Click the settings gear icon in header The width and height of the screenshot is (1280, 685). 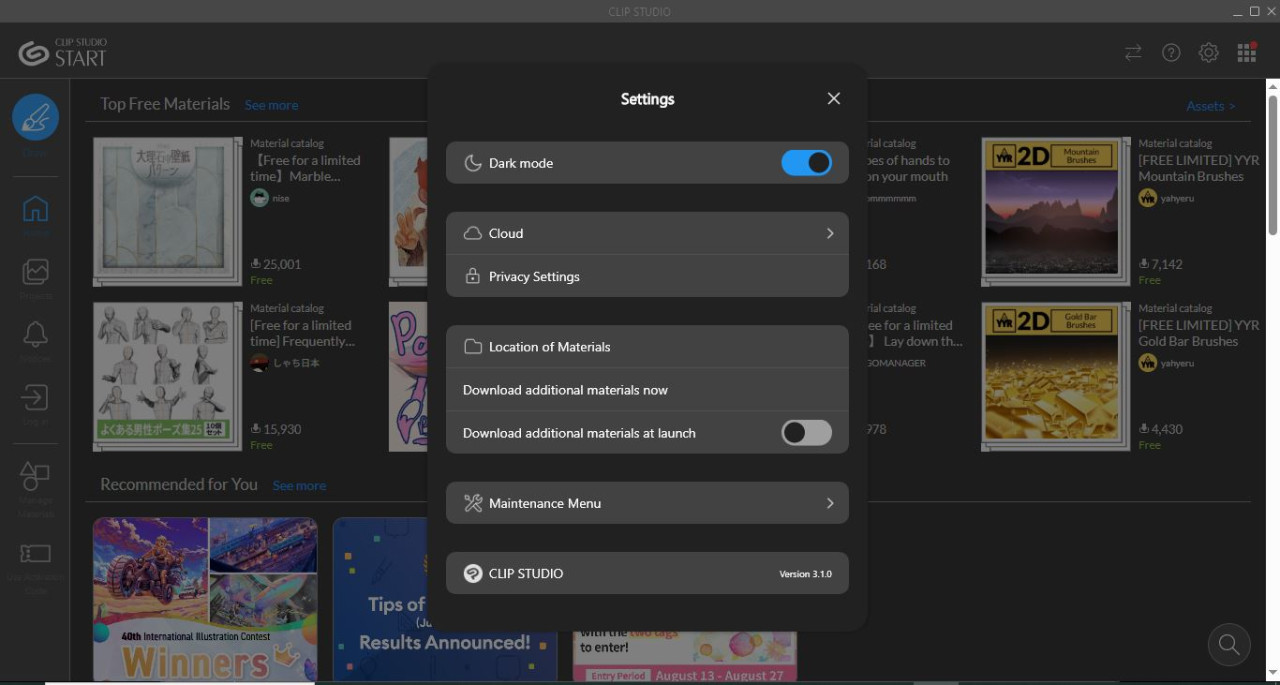[1209, 53]
